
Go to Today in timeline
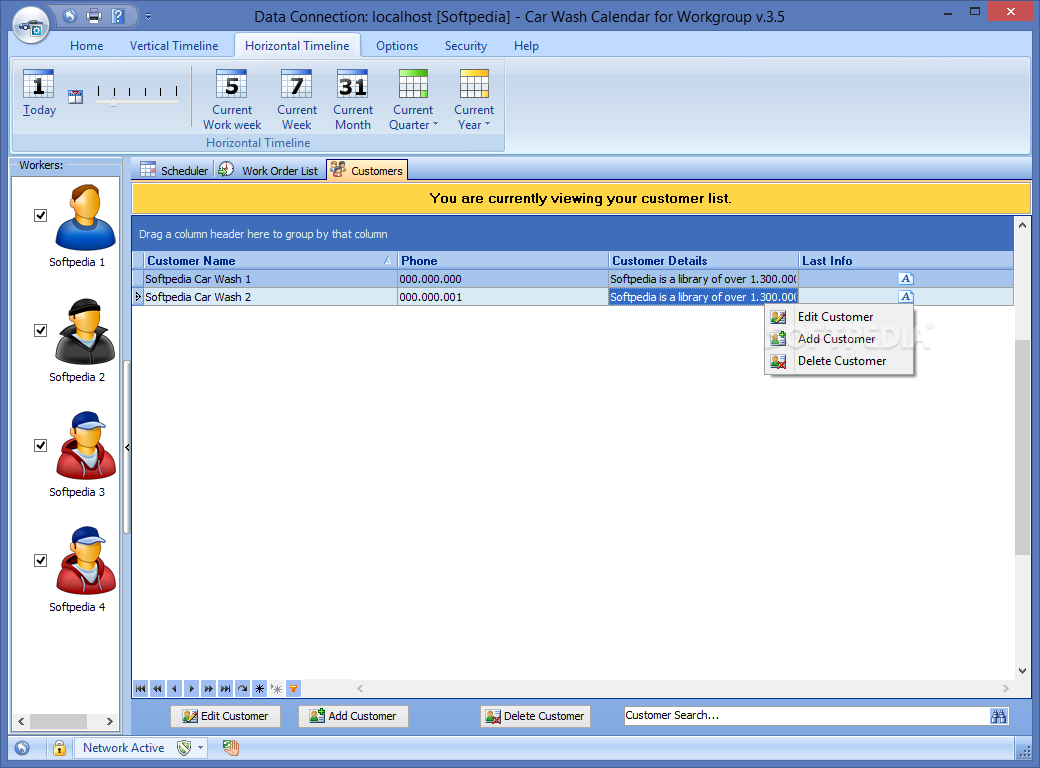coord(39,93)
